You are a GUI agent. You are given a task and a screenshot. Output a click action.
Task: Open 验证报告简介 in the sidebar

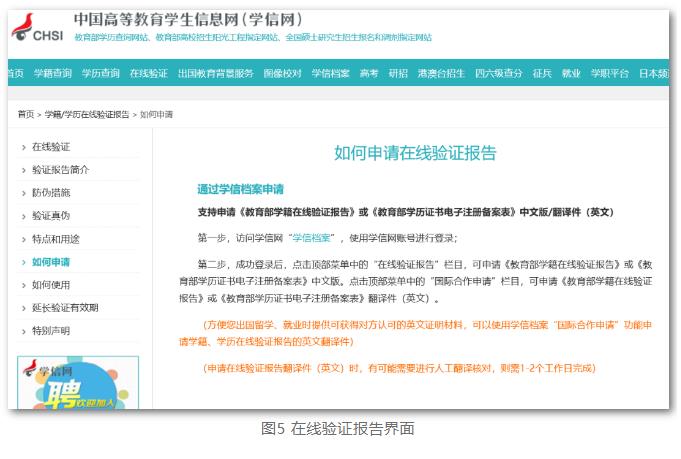pyautogui.click(x=60, y=170)
